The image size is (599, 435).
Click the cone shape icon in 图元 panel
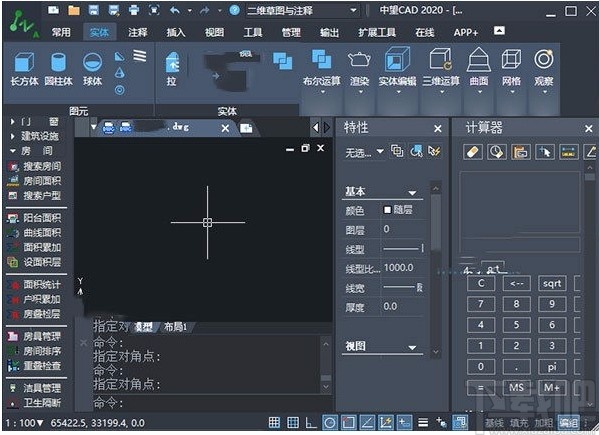[x=120, y=73]
